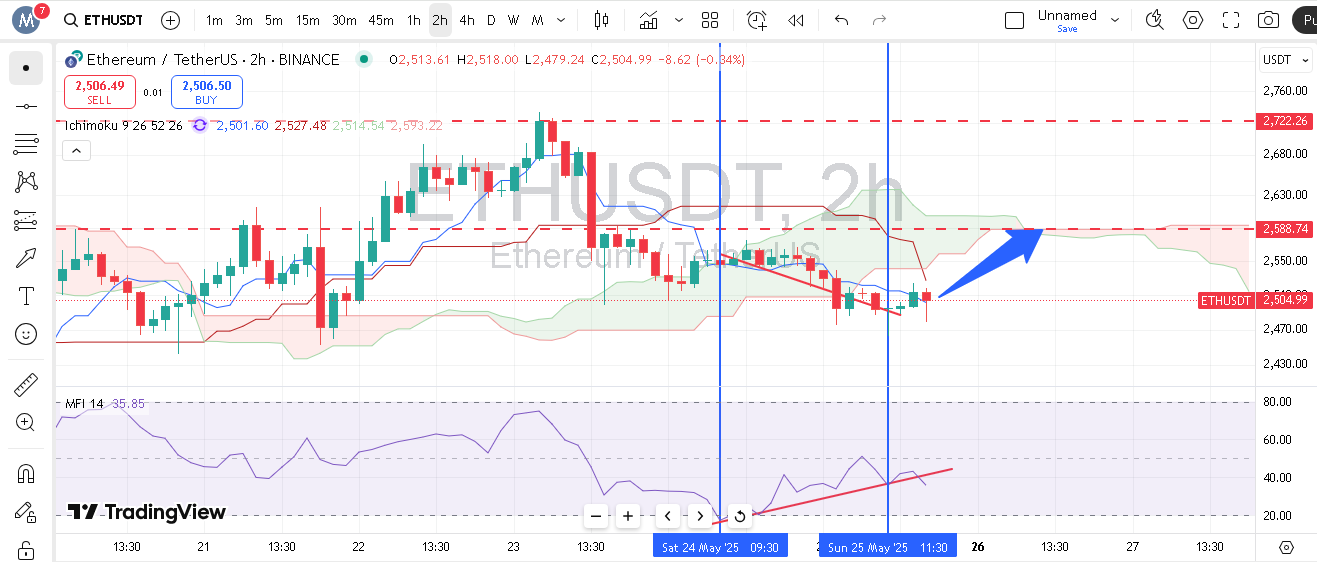Switch chart to monthly M interval
This screenshot has width=1317, height=562.
(538, 20)
